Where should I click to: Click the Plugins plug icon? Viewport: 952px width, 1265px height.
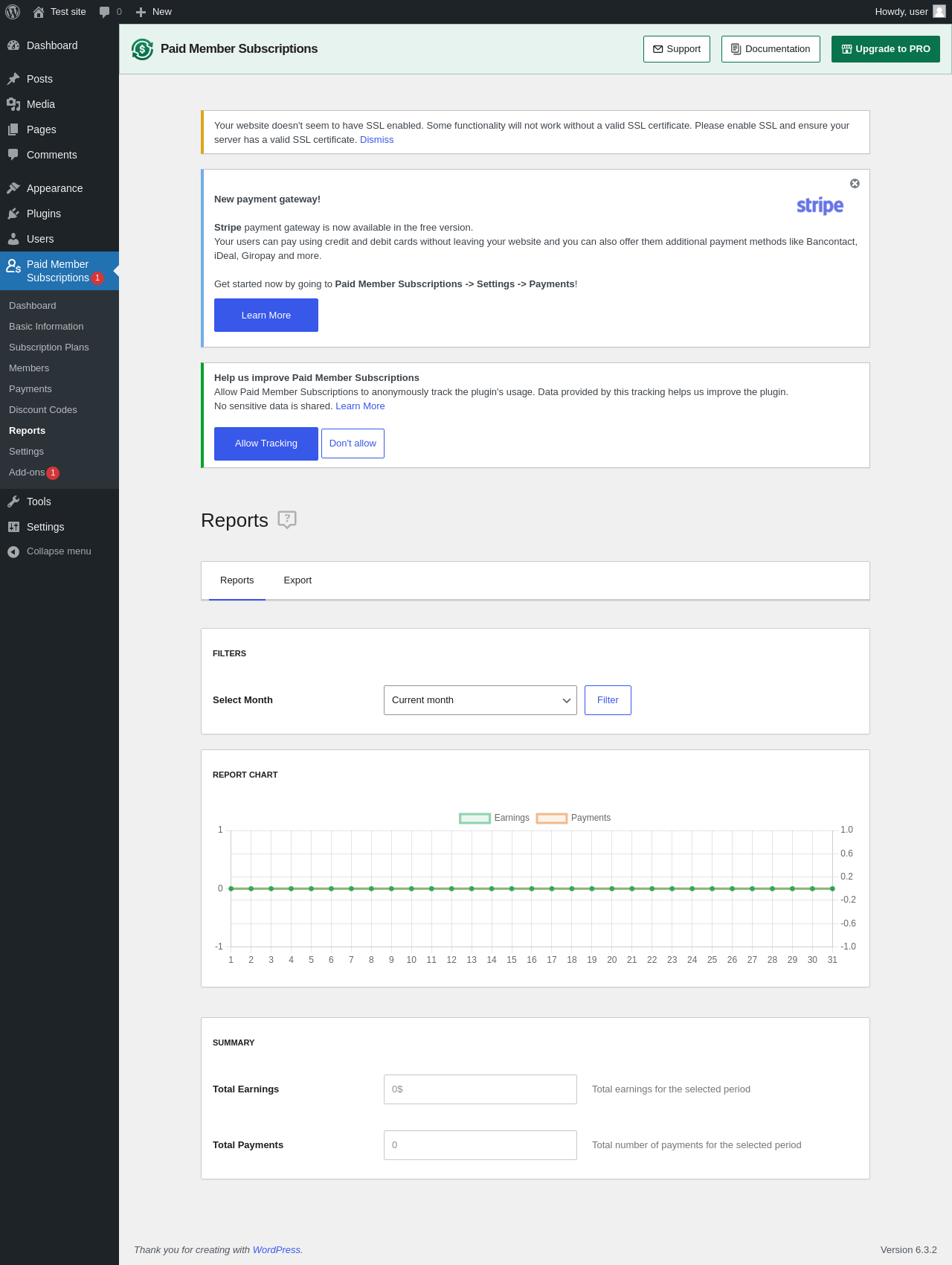13,214
